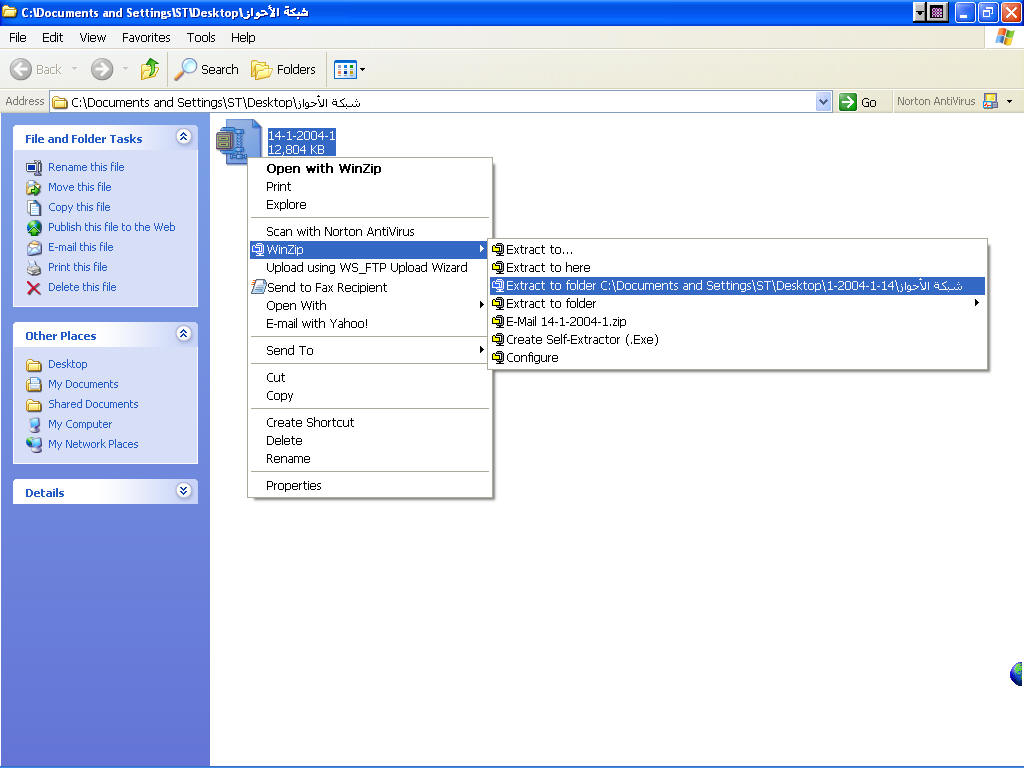Click the Rename this file link

86,167
